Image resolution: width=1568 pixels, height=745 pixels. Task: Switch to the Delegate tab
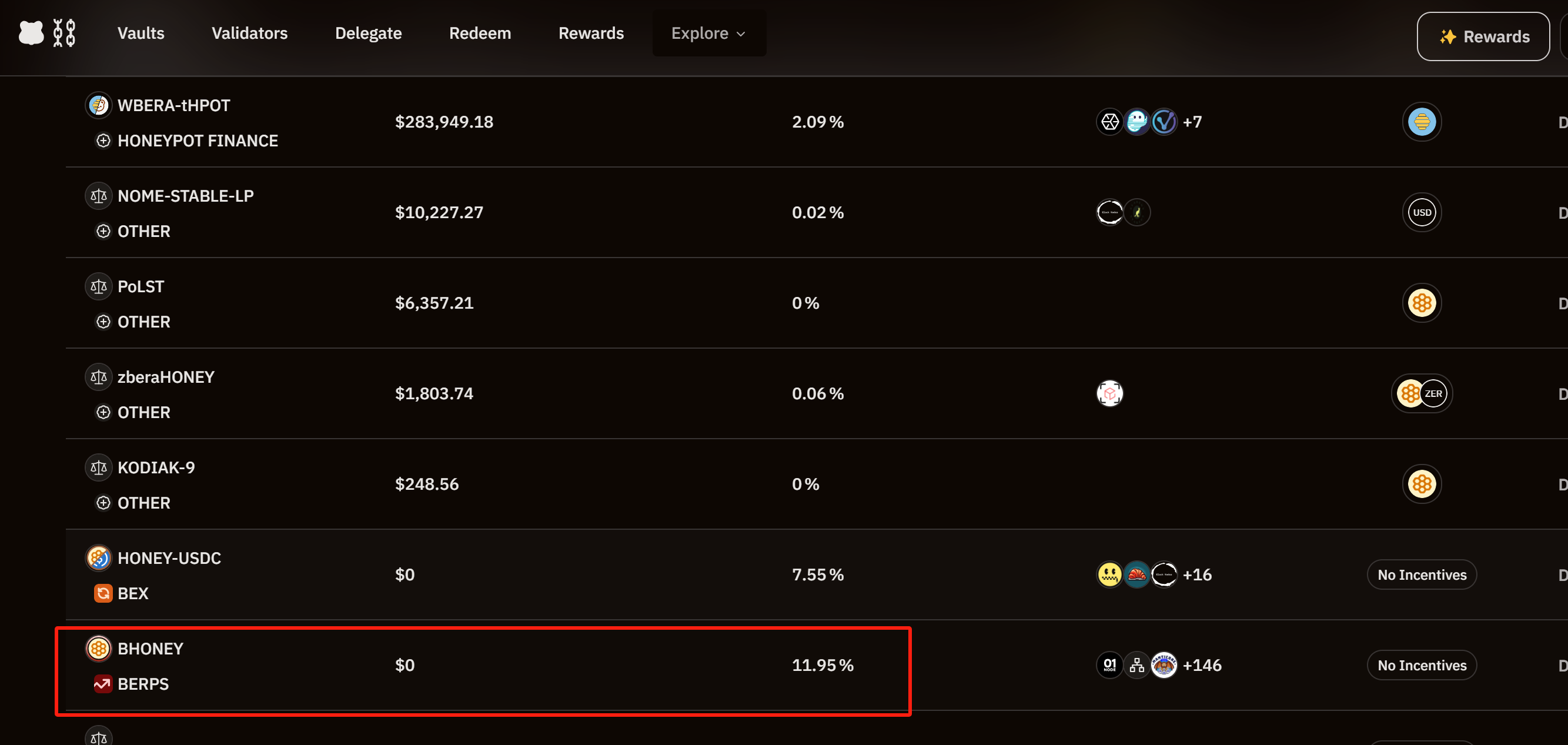(368, 33)
